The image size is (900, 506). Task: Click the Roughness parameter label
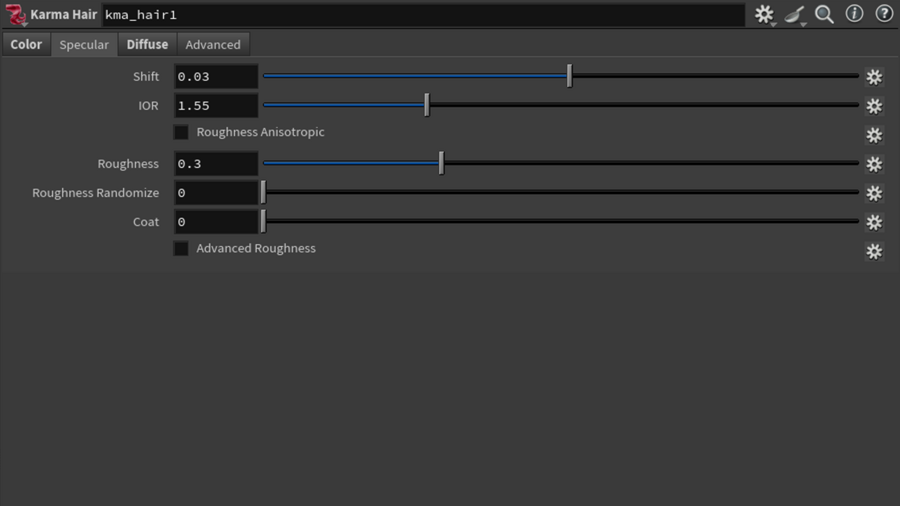128,164
